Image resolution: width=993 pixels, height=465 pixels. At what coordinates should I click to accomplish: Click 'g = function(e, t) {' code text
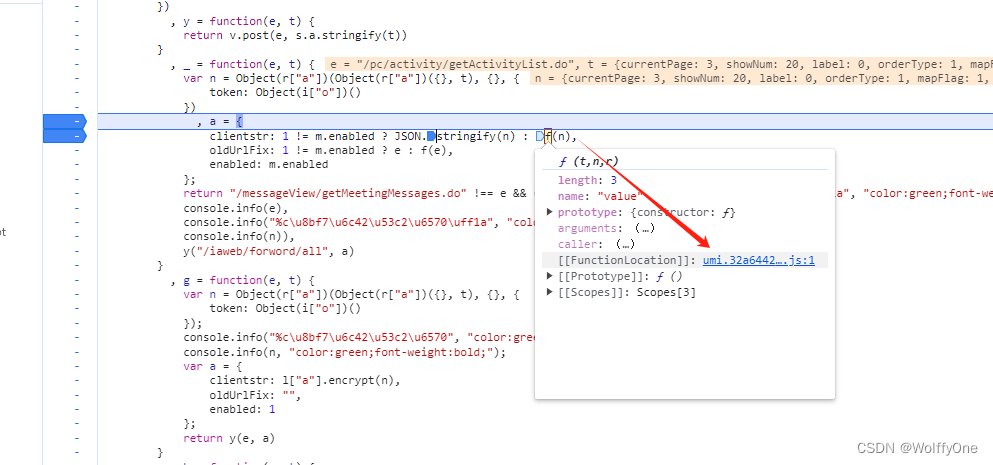(x=249, y=279)
